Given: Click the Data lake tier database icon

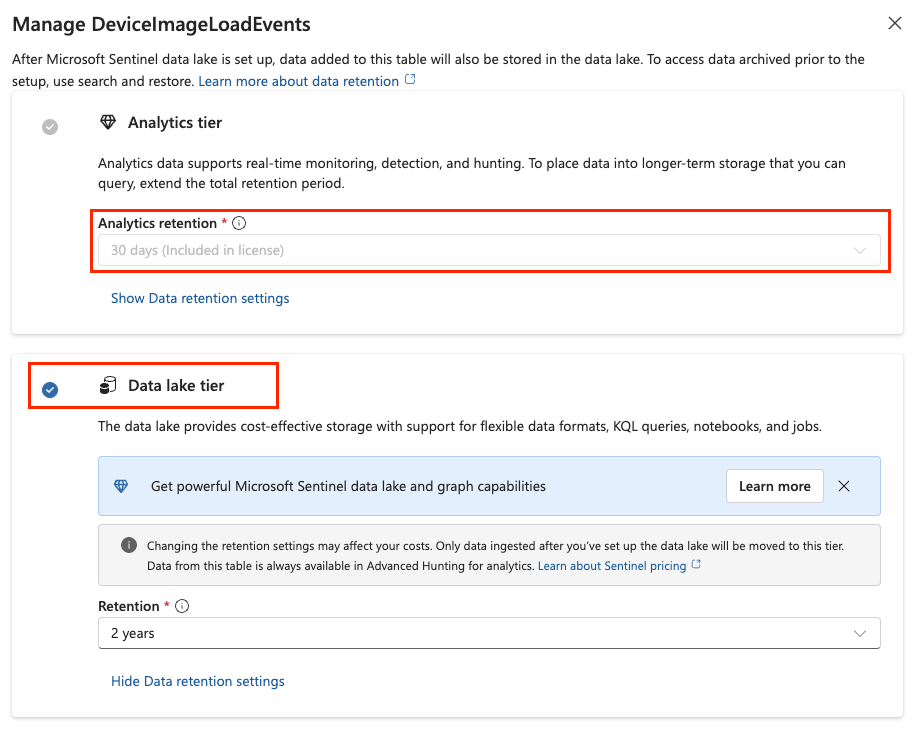Looking at the screenshot, I should pos(108,386).
